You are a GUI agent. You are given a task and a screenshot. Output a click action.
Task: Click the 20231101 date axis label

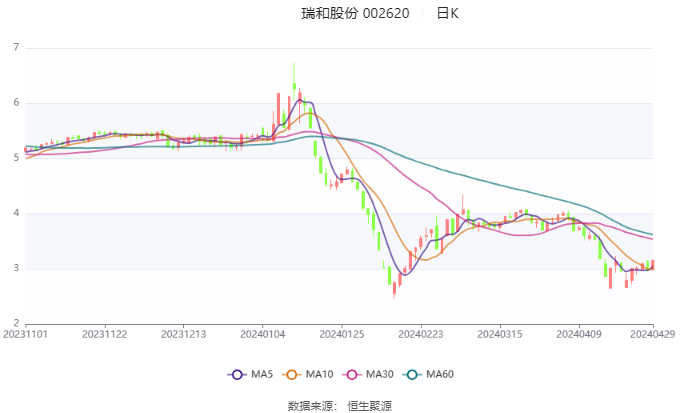tap(26, 334)
